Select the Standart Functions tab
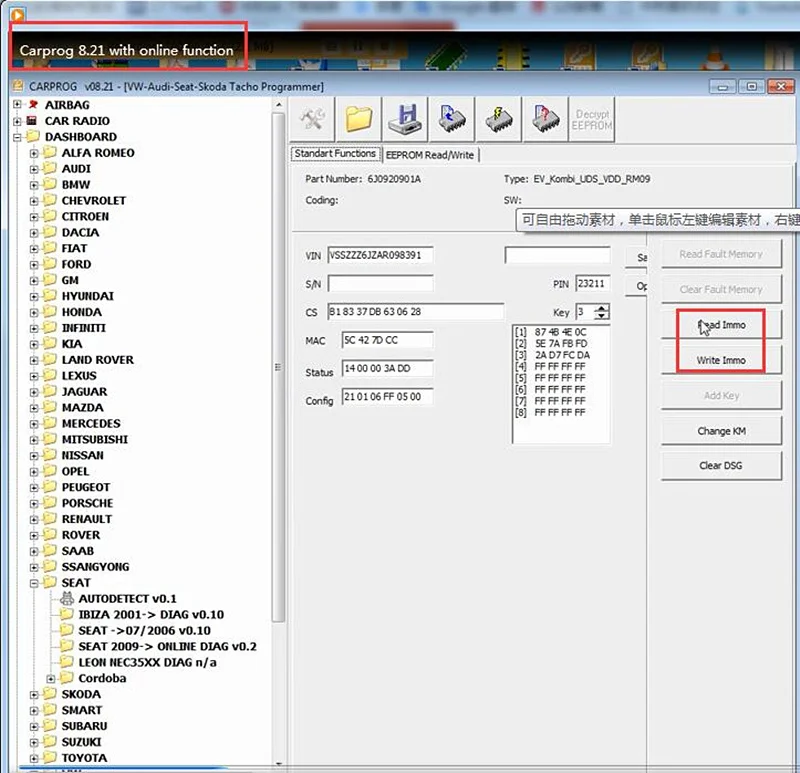 click(x=335, y=154)
